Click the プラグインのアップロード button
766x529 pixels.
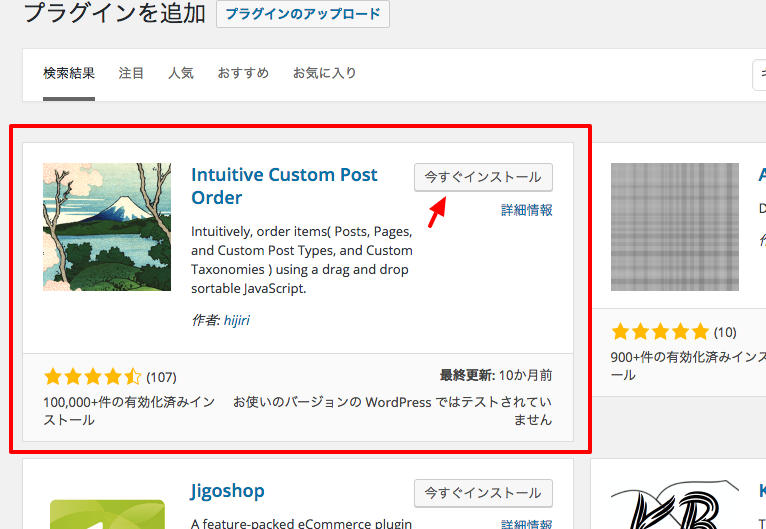303,14
